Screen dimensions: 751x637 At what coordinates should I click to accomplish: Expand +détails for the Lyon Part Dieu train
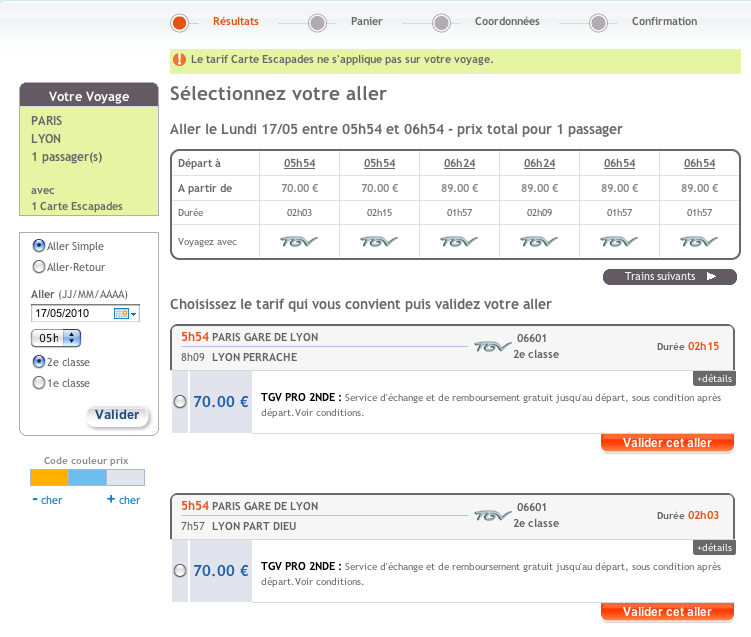click(714, 548)
